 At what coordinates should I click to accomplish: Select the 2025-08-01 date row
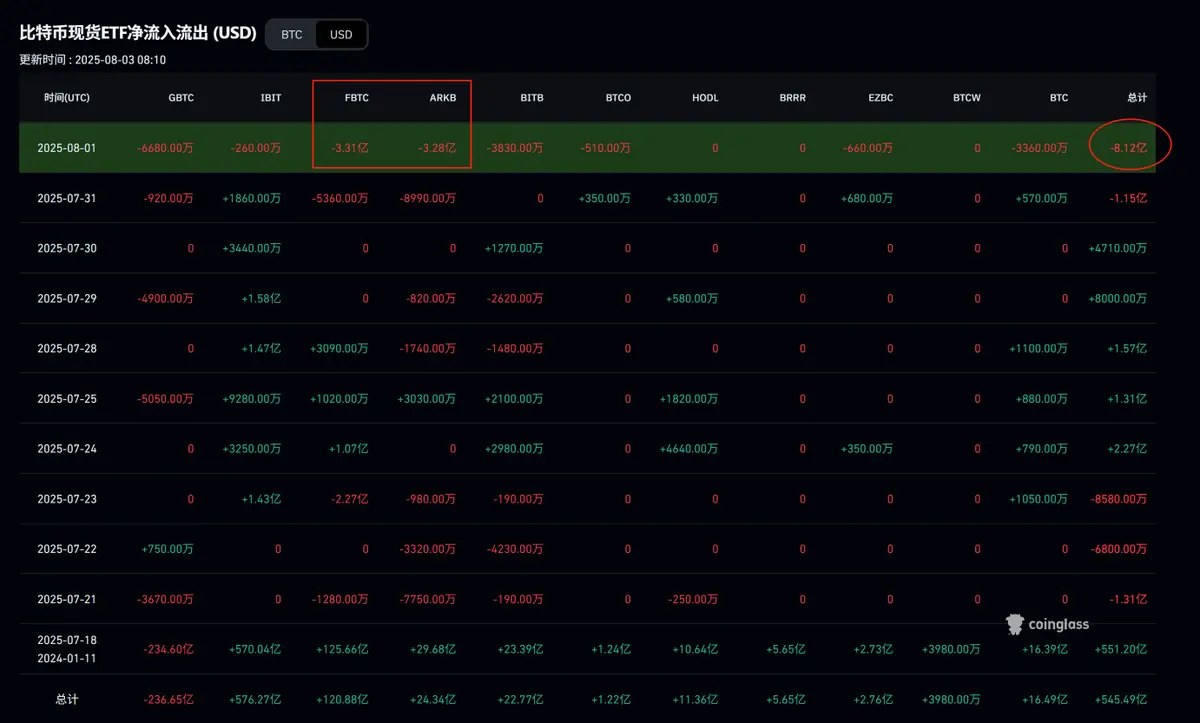(587, 147)
